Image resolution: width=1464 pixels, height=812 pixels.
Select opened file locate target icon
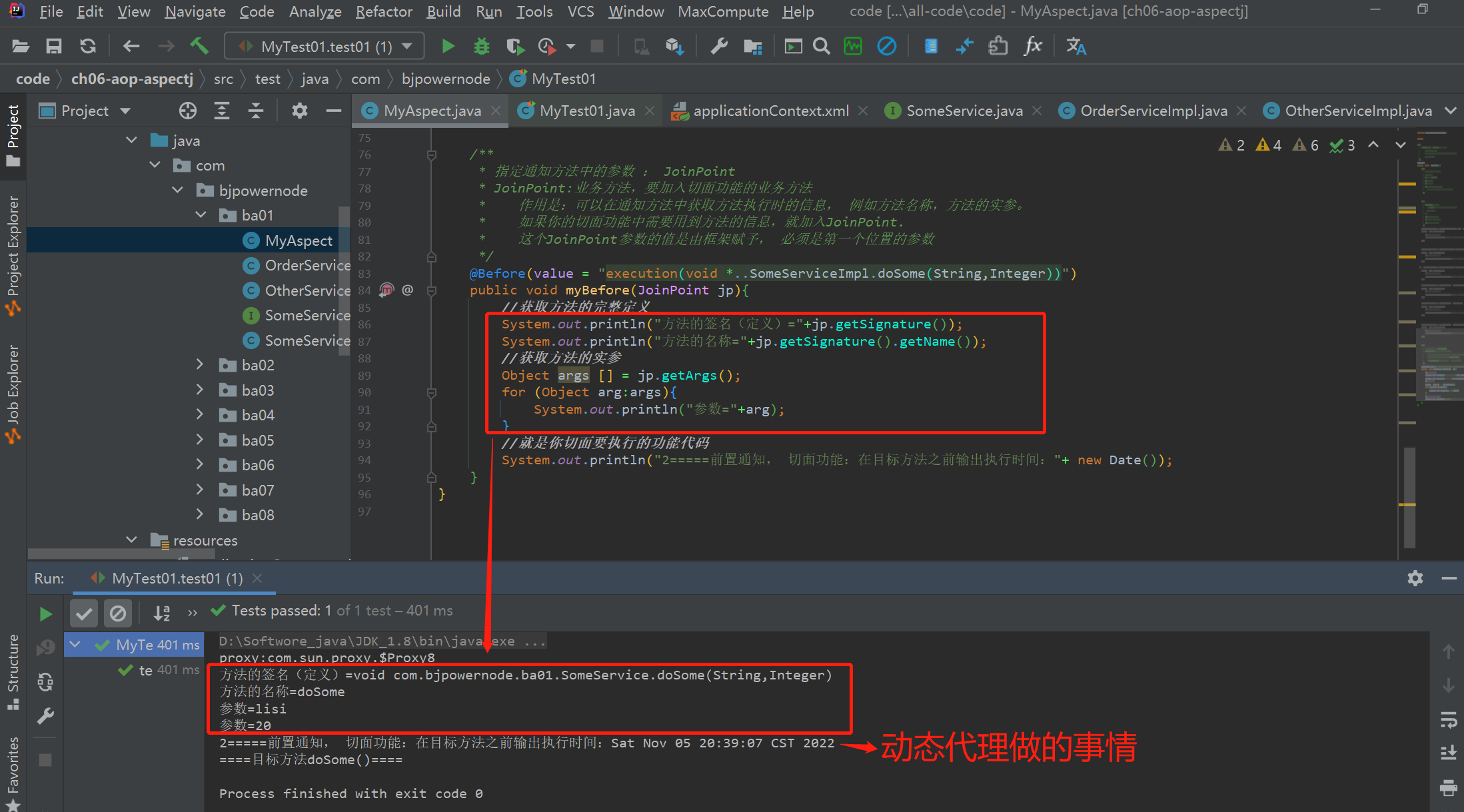(188, 111)
